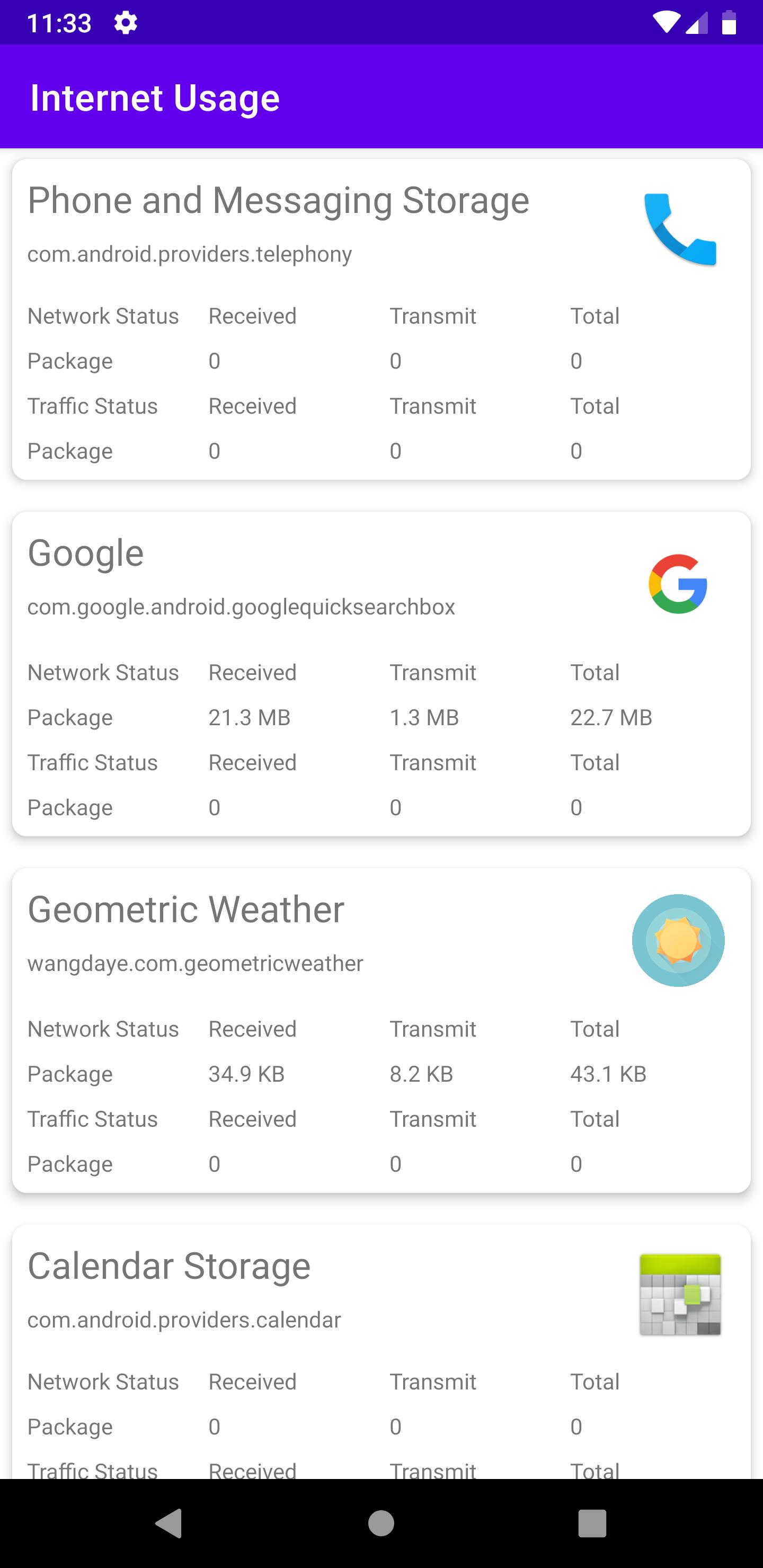This screenshot has width=763, height=1568.
Task: Tap the Google G logo icon
Action: click(x=678, y=584)
